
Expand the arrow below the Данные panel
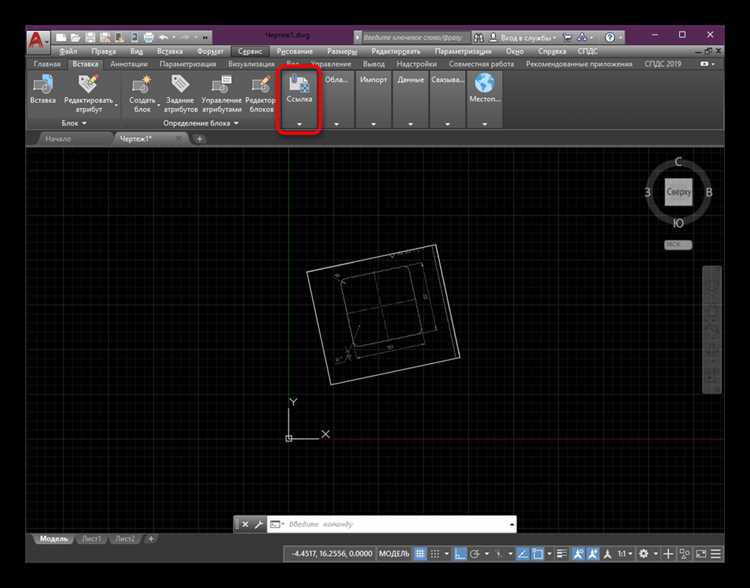tap(410, 124)
